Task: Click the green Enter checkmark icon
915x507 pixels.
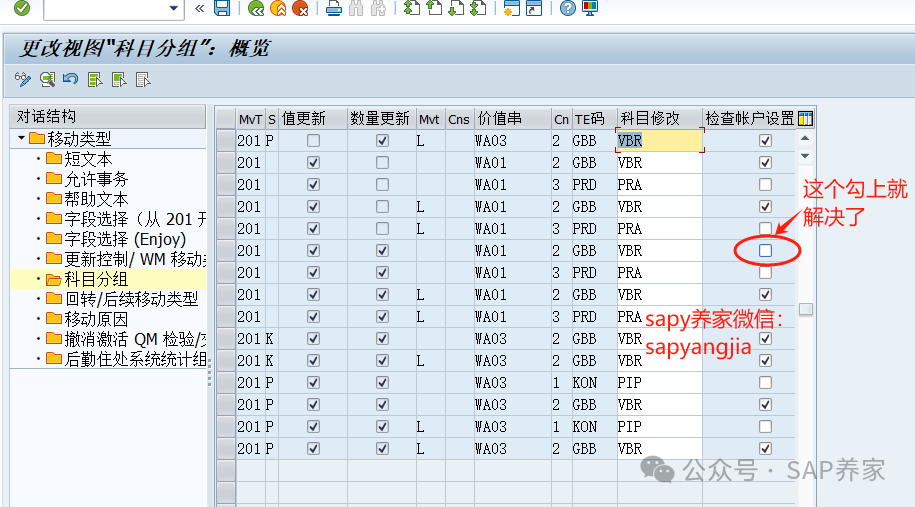Action: [22, 8]
